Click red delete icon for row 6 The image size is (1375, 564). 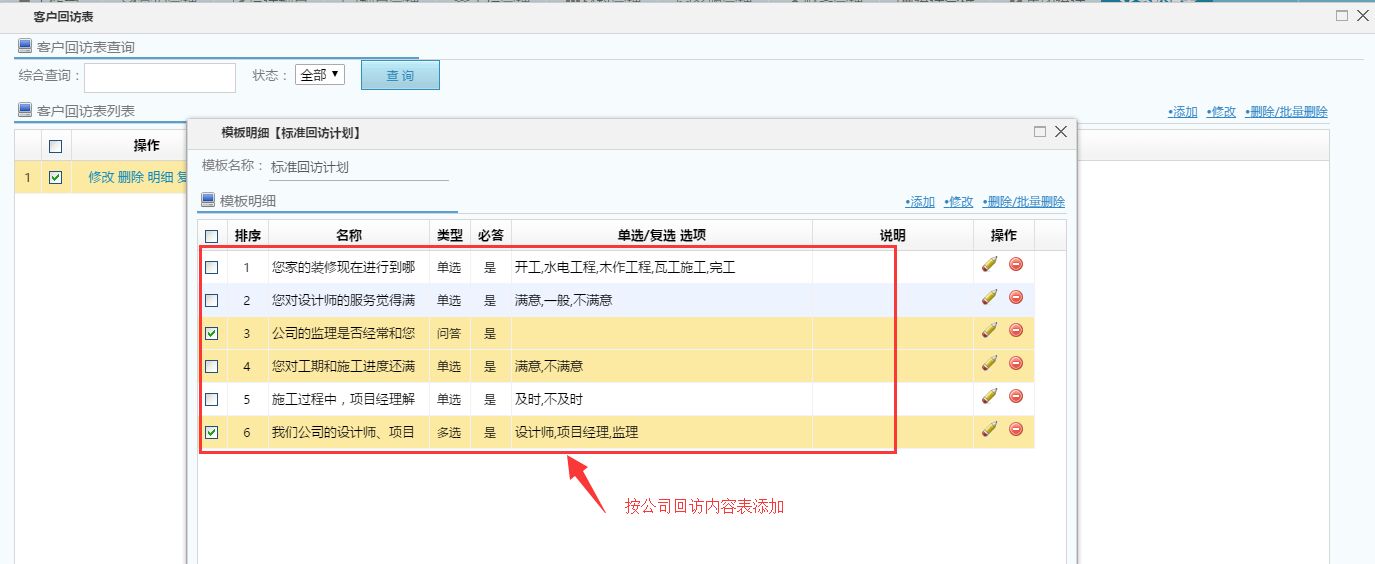(1016, 430)
